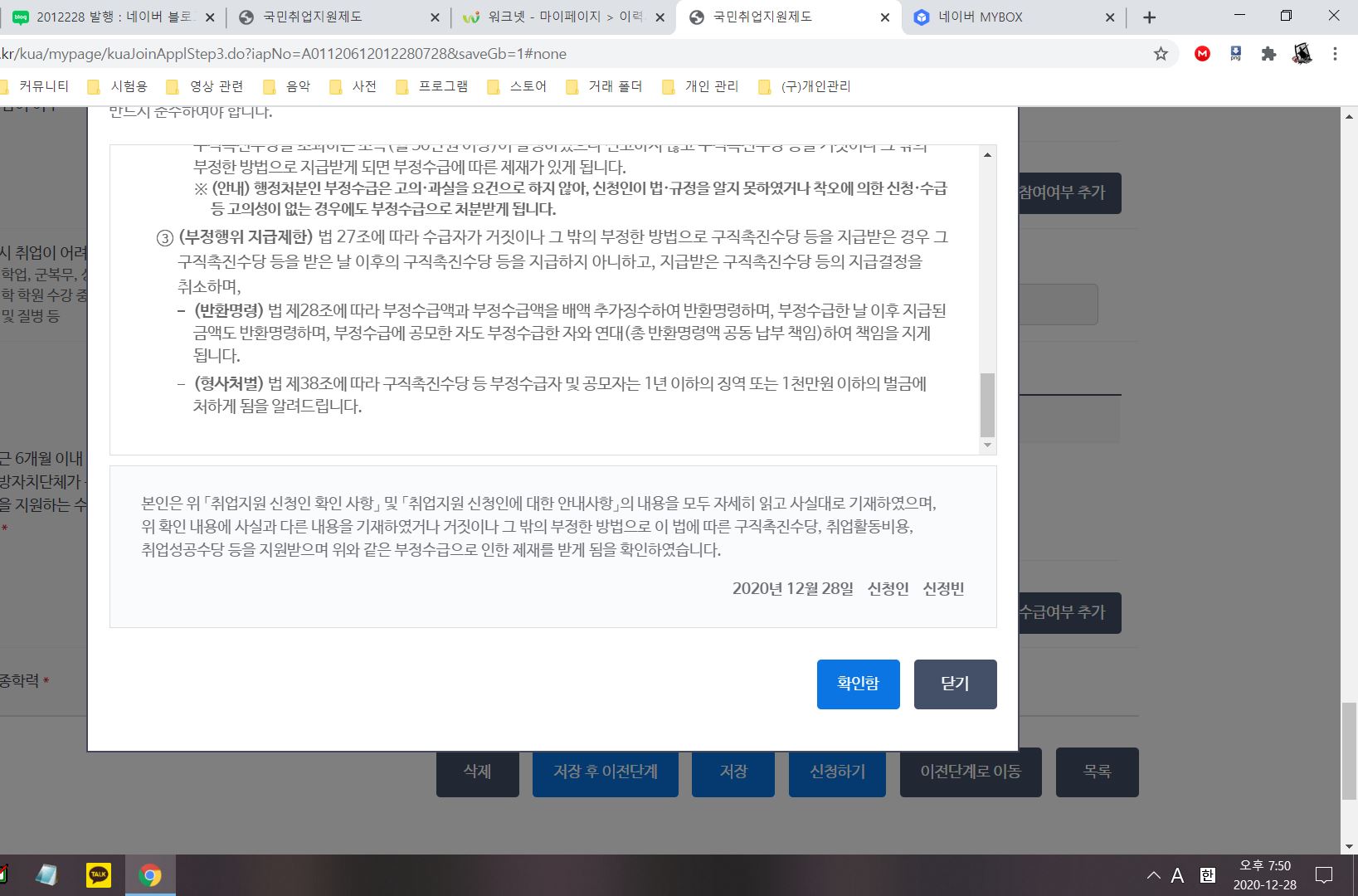Click the address bar URL
Viewport: 1358px width, 896px height.
[282, 54]
